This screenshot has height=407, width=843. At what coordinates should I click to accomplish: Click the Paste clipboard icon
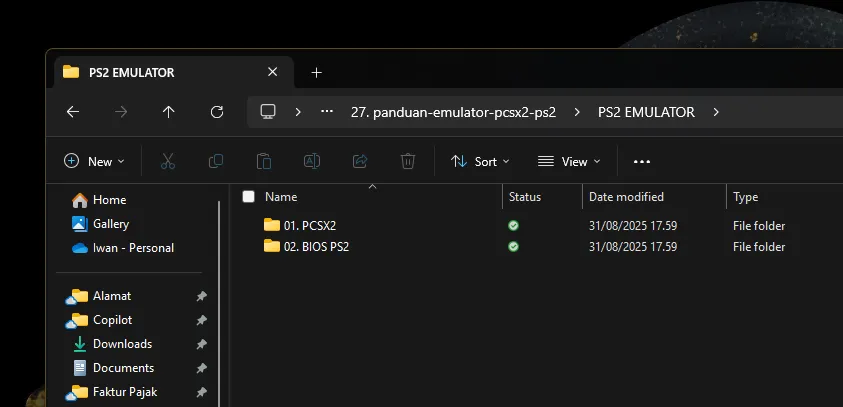pyautogui.click(x=263, y=161)
